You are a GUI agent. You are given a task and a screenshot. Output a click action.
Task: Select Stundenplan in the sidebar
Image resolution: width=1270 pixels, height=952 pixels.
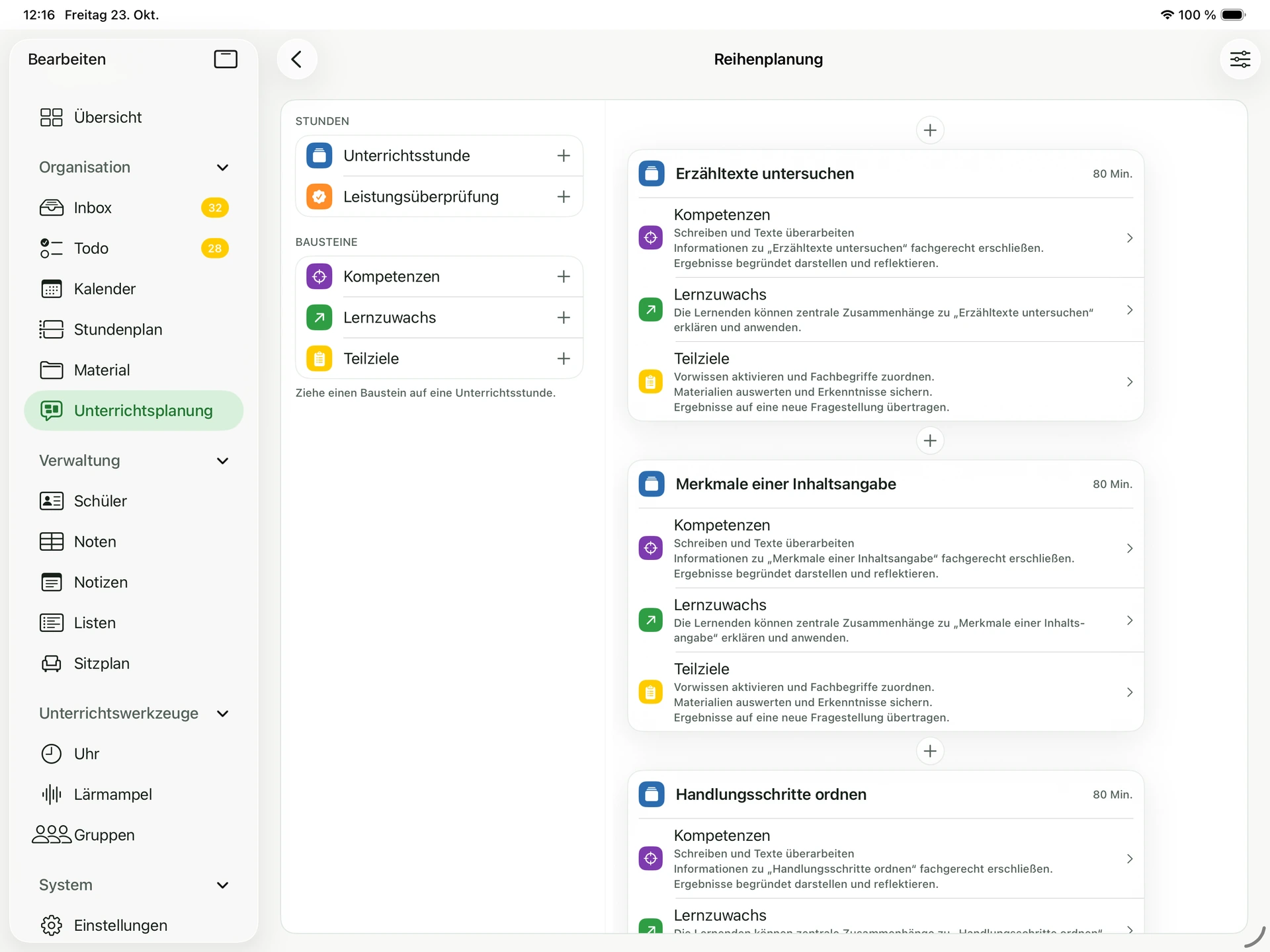pos(134,329)
